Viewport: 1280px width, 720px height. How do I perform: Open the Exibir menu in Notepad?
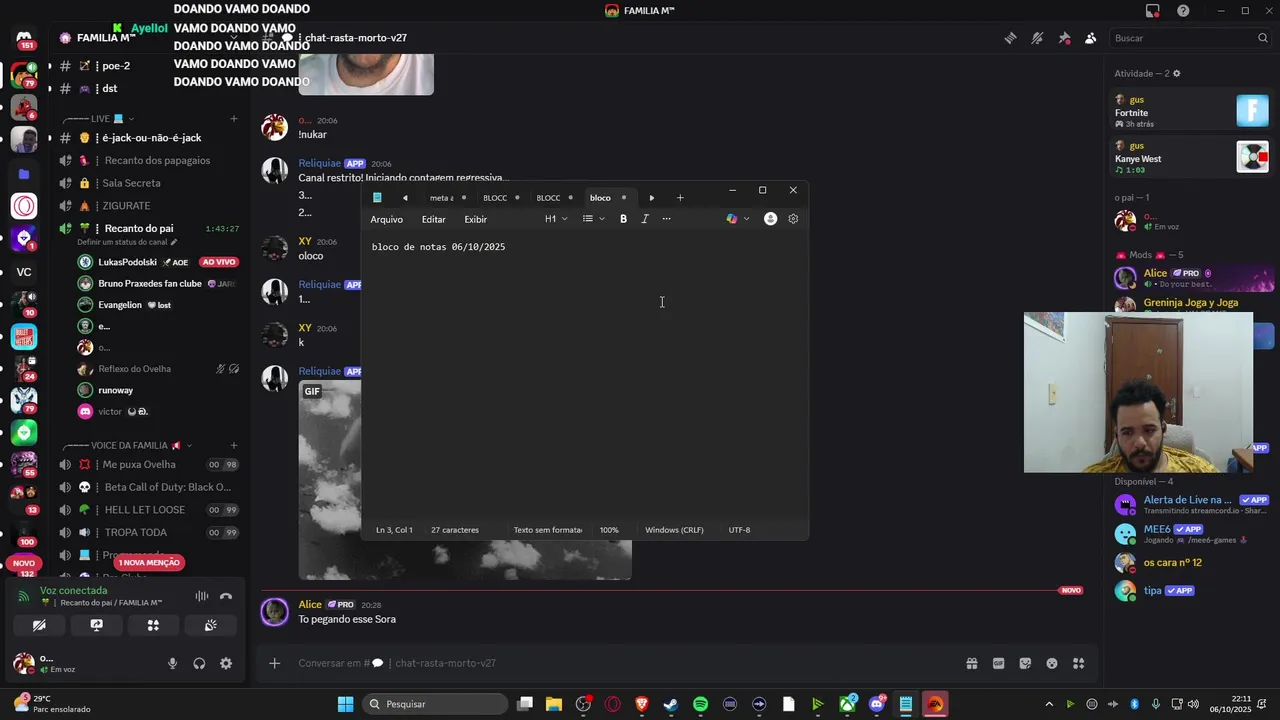[x=476, y=219]
